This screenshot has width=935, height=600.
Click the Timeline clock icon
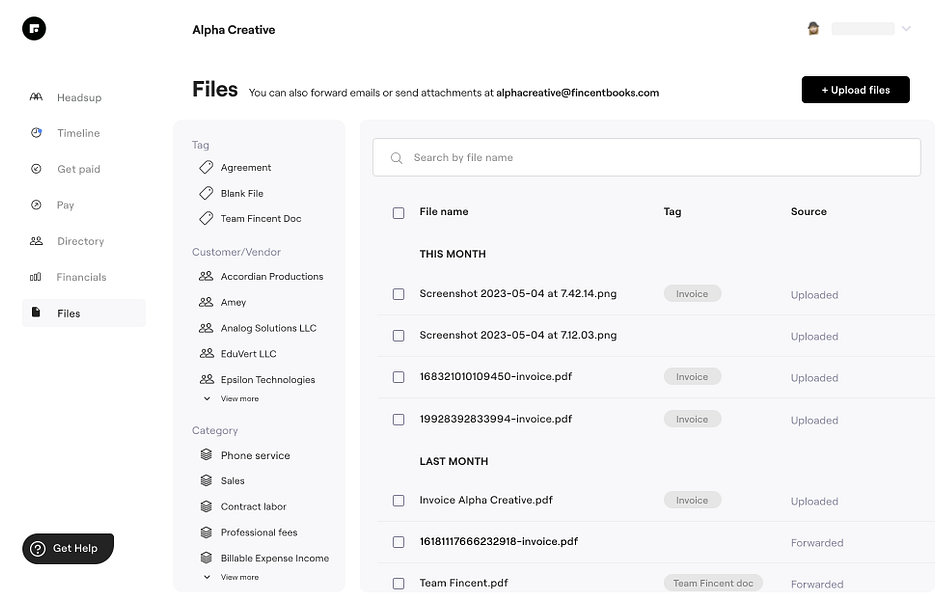[36, 133]
